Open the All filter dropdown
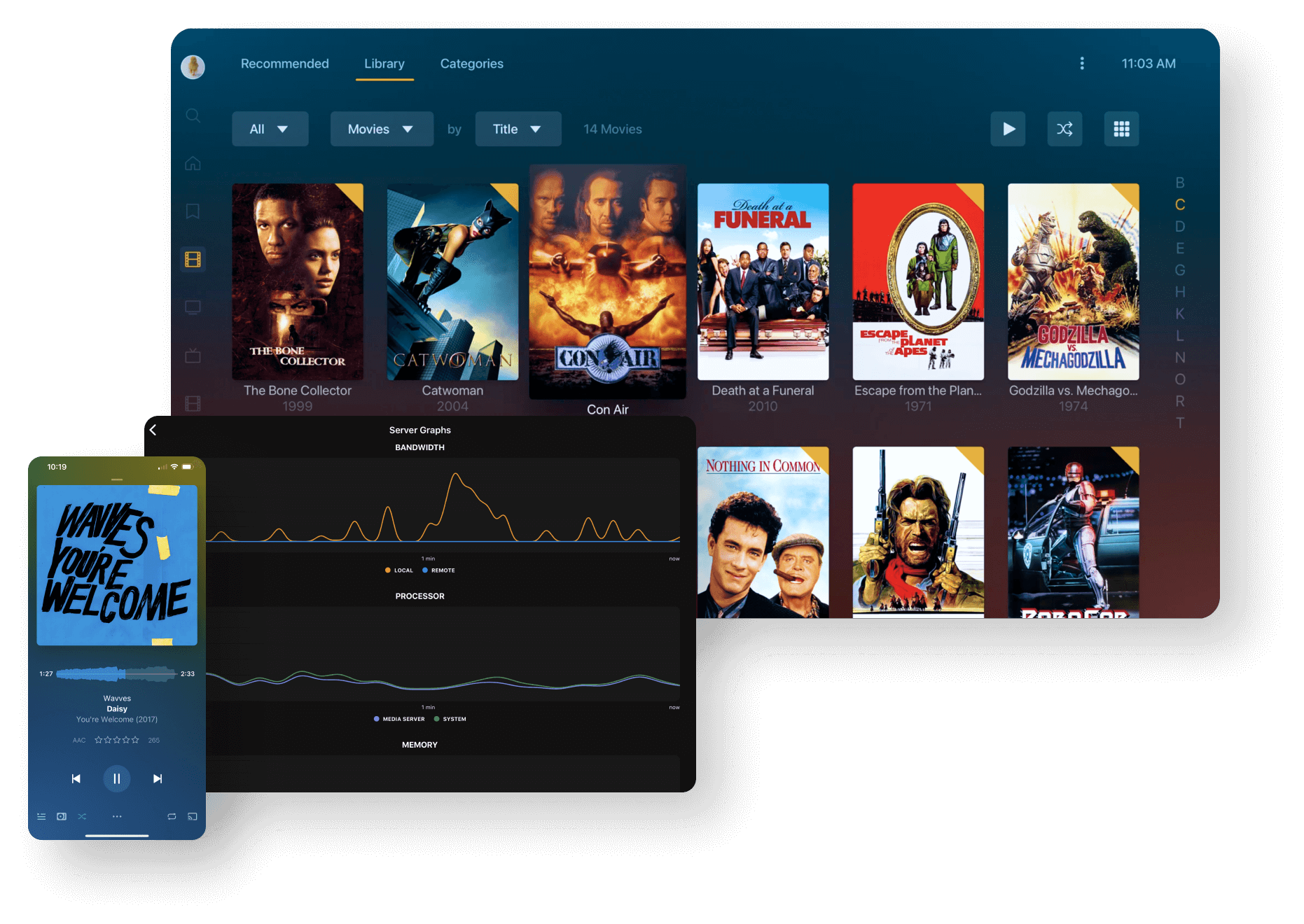 point(270,129)
